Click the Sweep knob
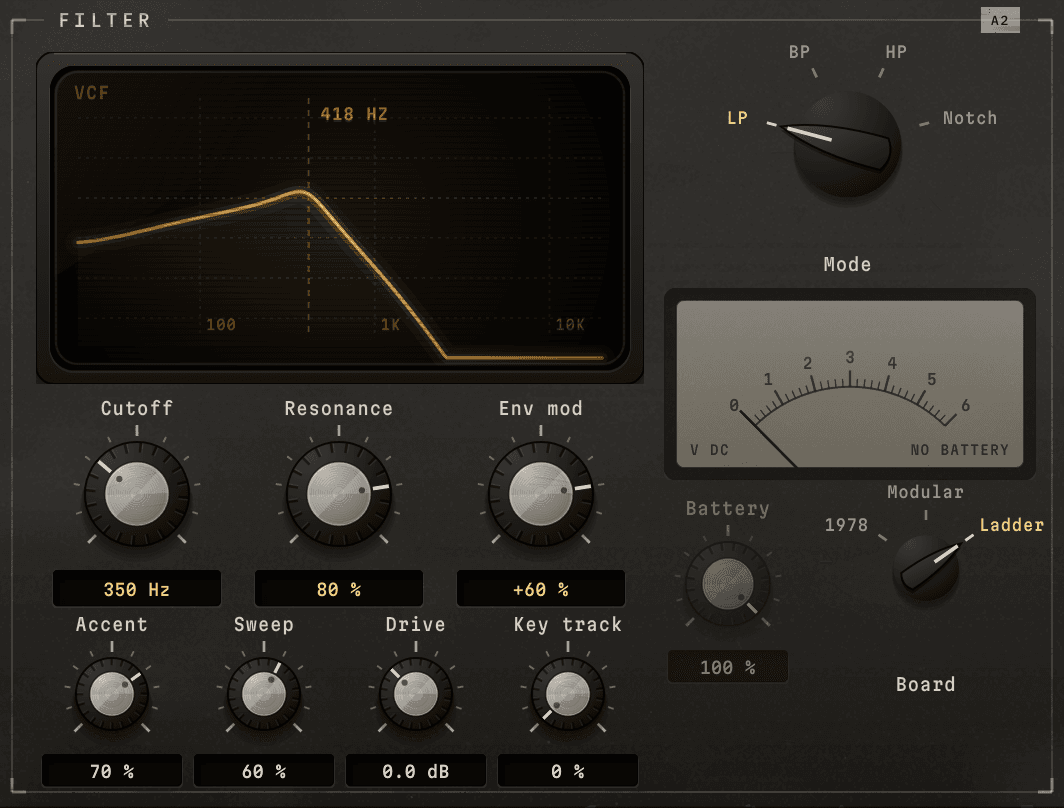The image size is (1064, 808). (264, 694)
